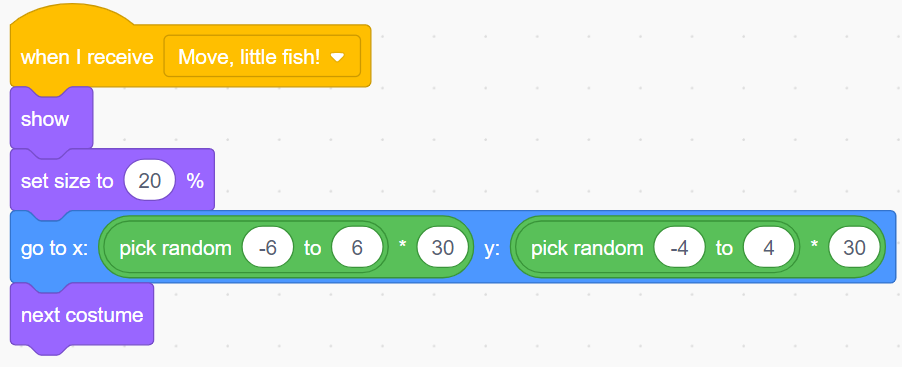Edit the y multiplier value 30
Screen dimensions: 902x367
[x=854, y=249]
